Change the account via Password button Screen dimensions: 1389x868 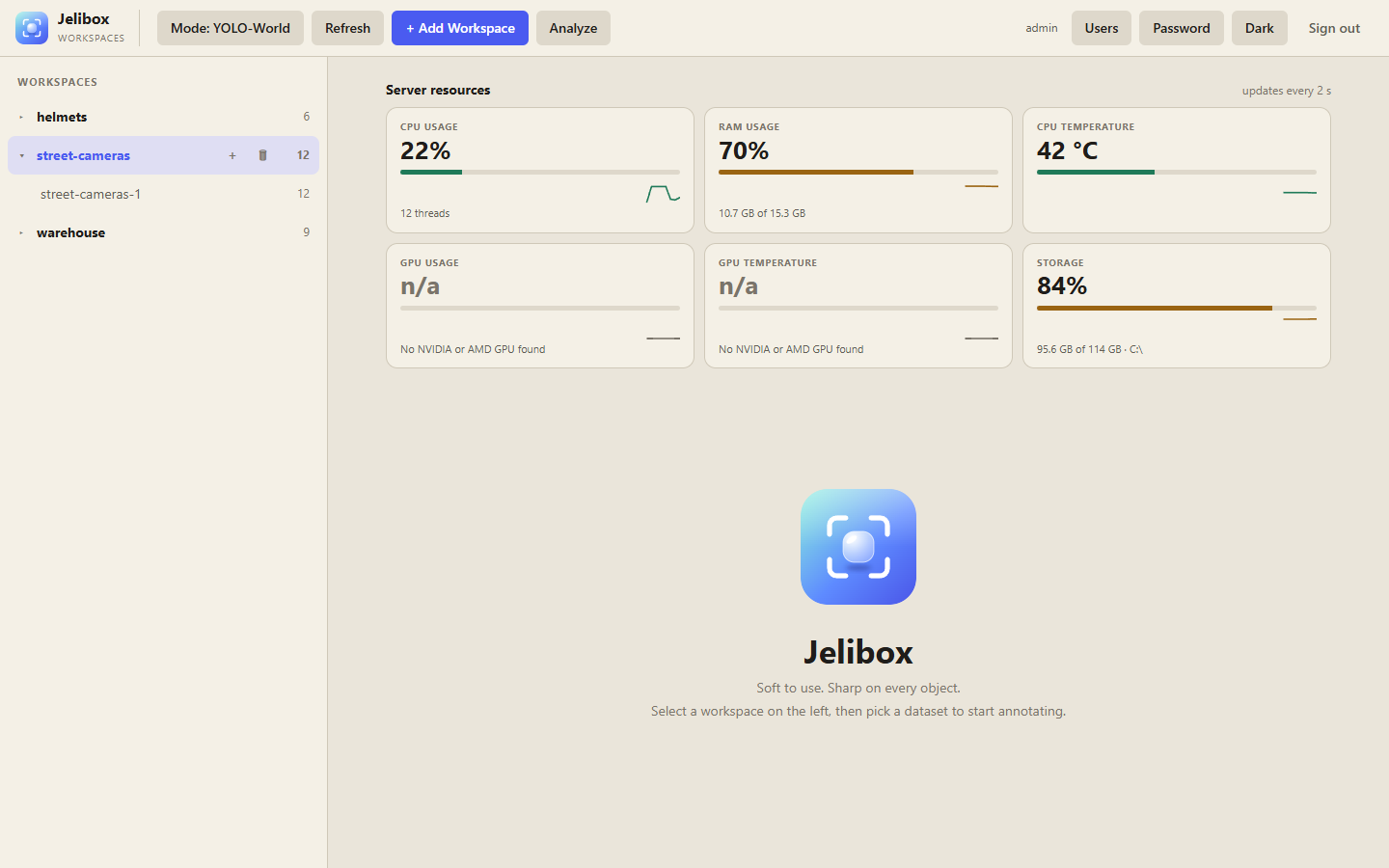click(1182, 28)
